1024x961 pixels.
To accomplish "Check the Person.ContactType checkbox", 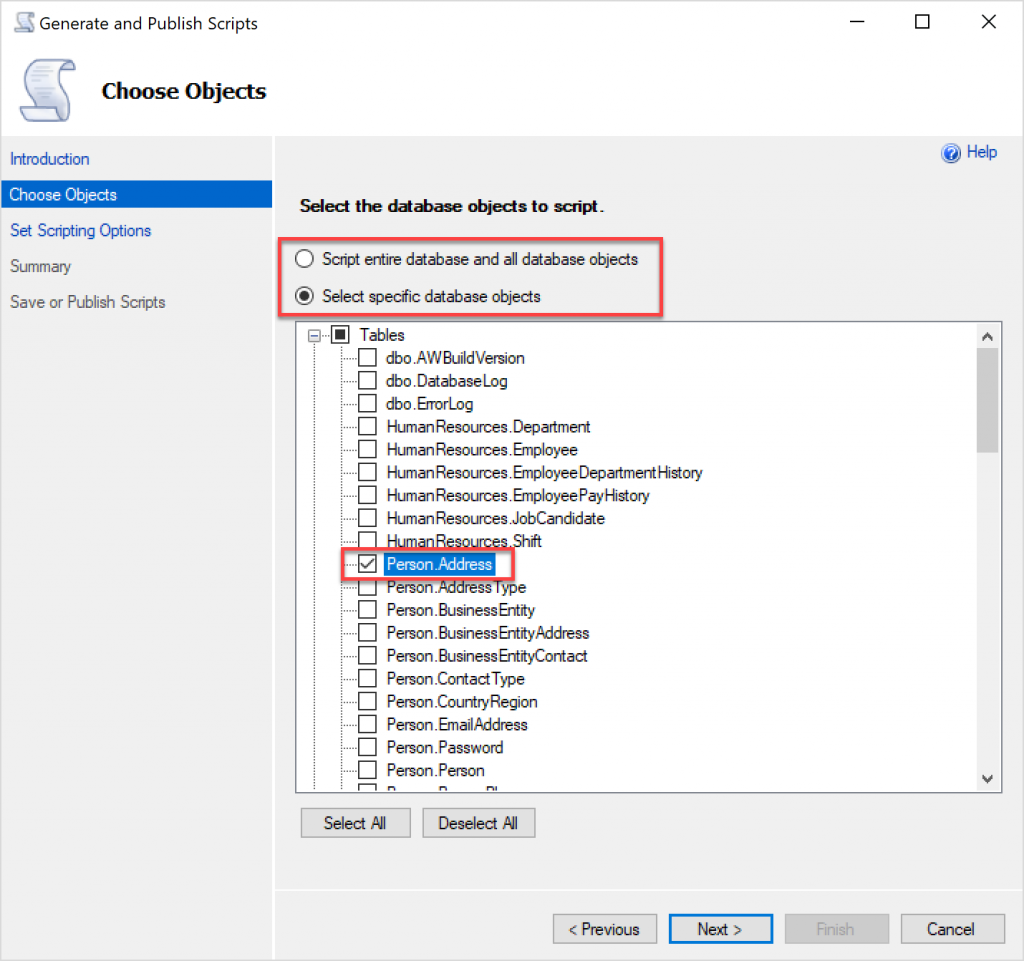I will coord(368,678).
